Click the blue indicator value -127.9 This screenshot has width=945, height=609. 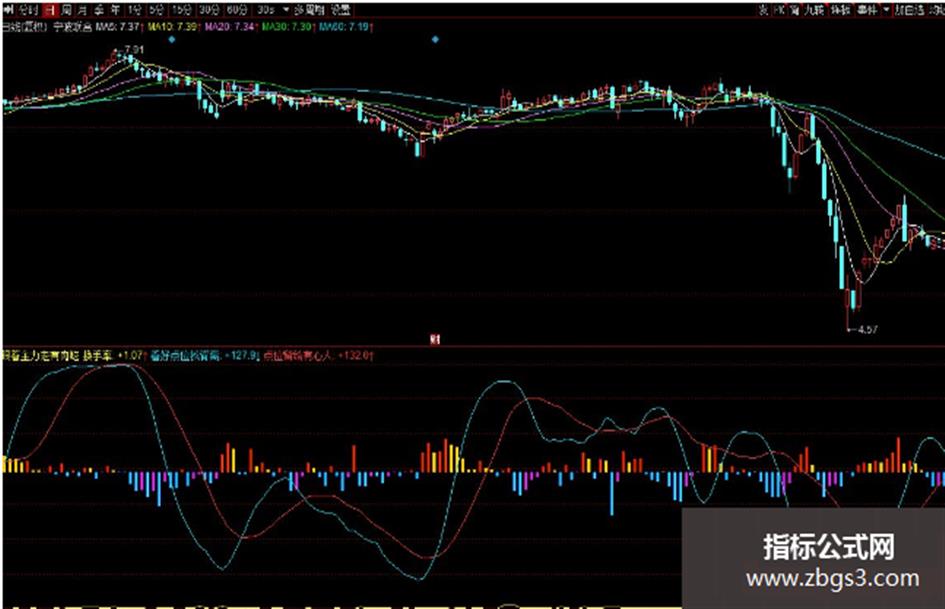pos(242,355)
